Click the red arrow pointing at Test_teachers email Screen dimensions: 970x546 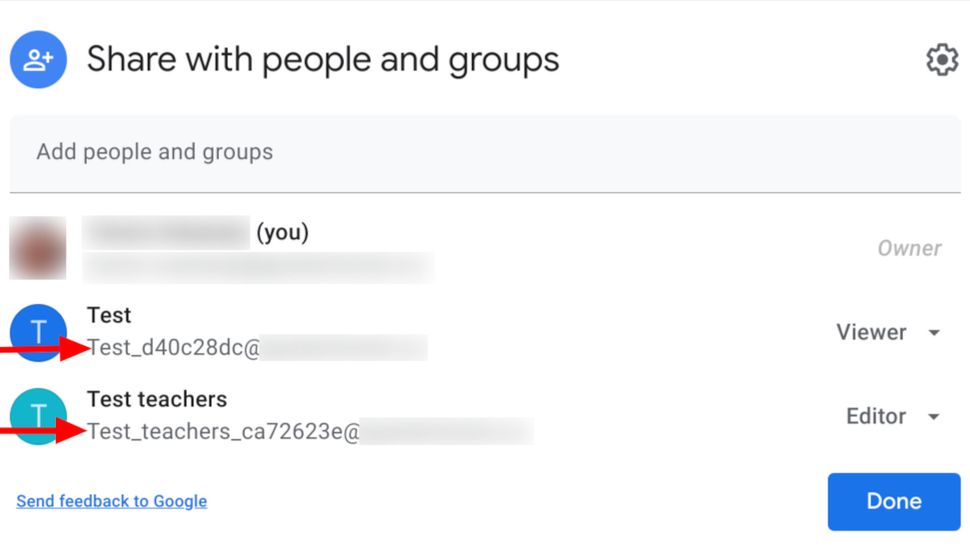point(45,431)
